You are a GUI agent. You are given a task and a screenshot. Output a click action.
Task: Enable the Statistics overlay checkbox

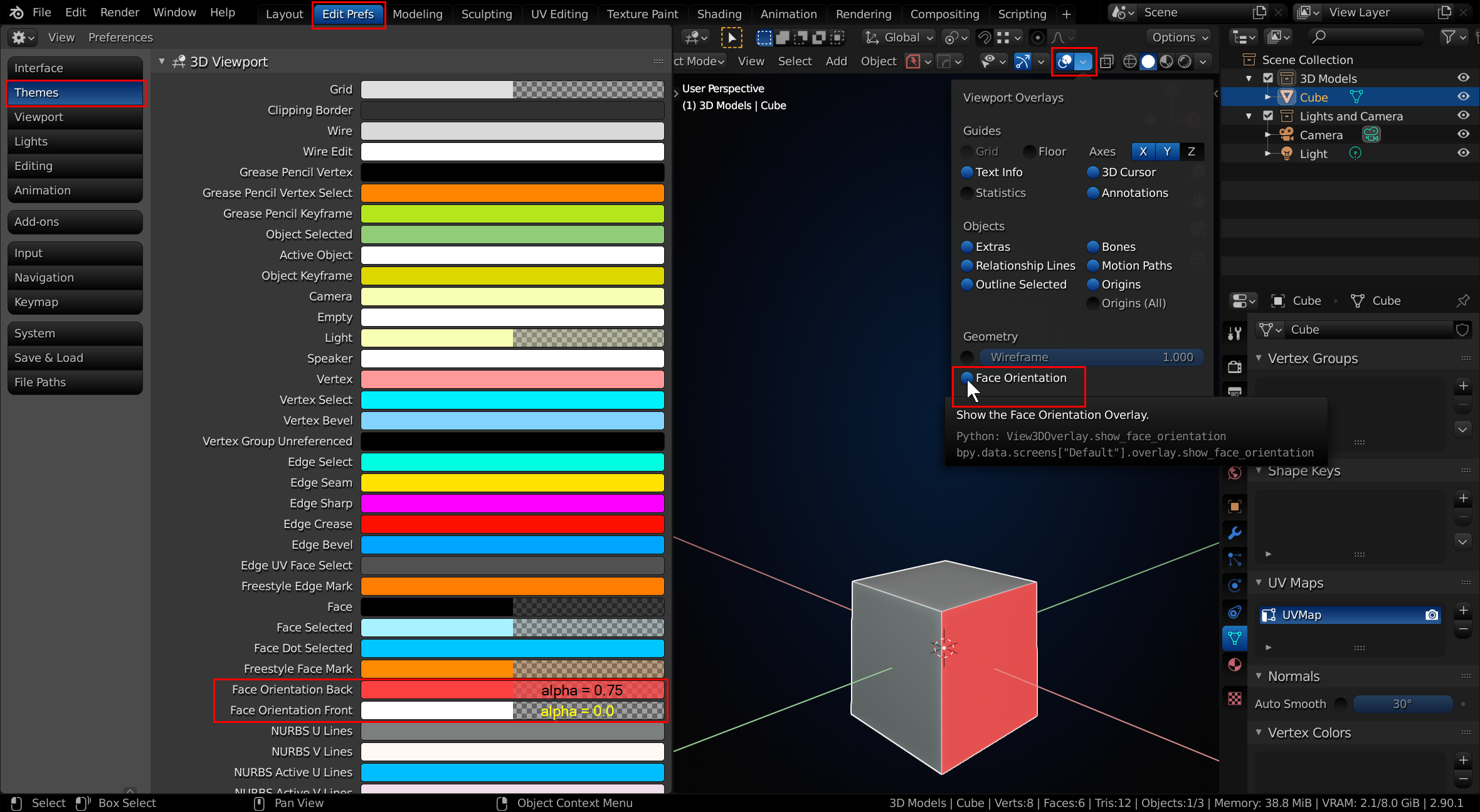point(967,193)
